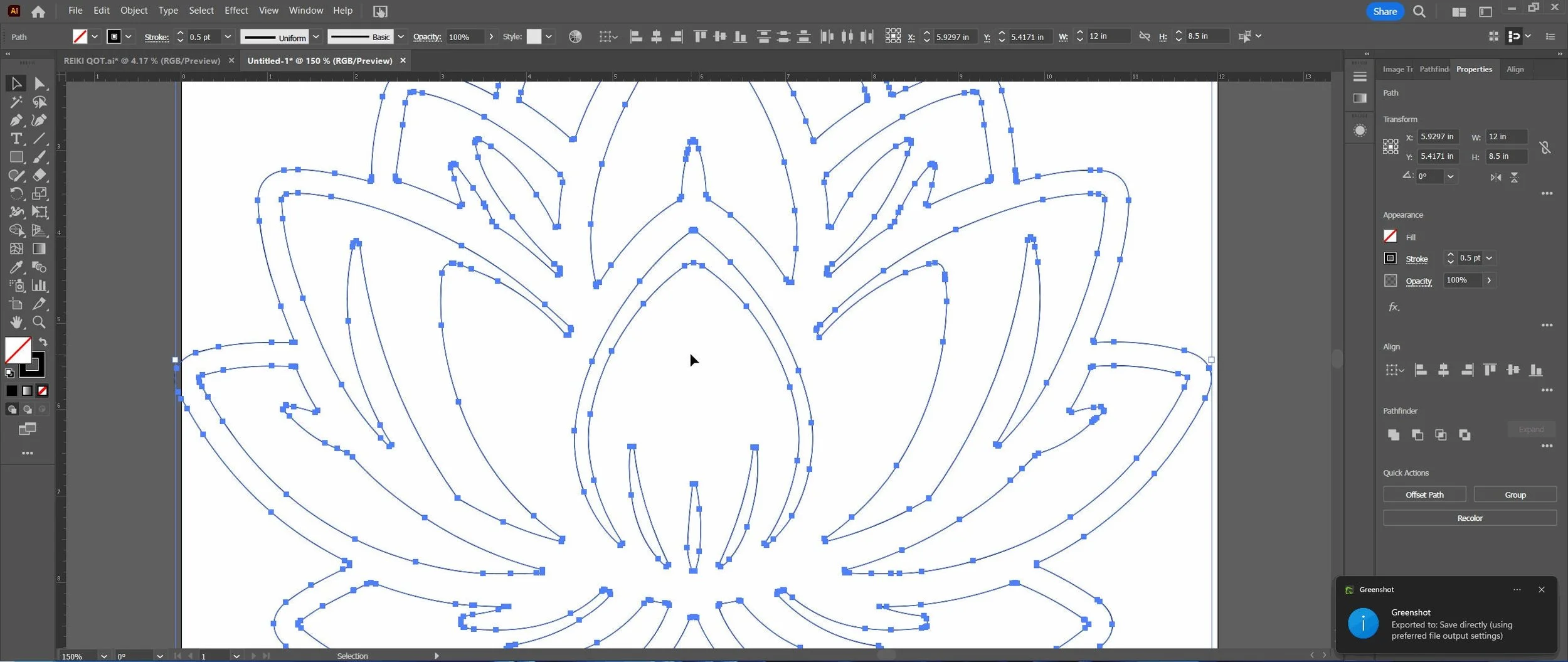Click Flip Horizontally in Transform section
1568x662 pixels.
[1496, 178]
